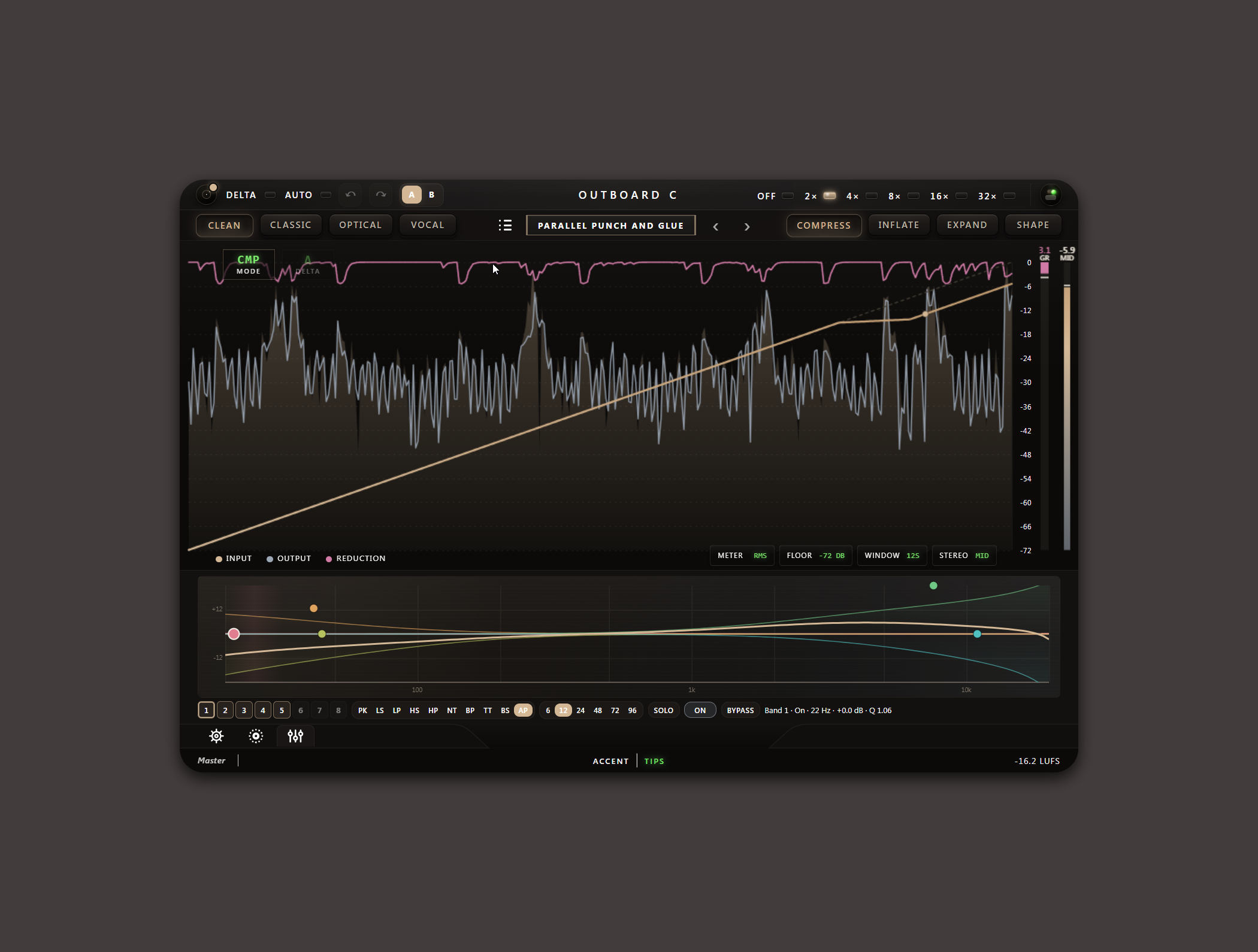Viewport: 1258px width, 952px height.
Task: Undo the last change
Action: point(351,195)
